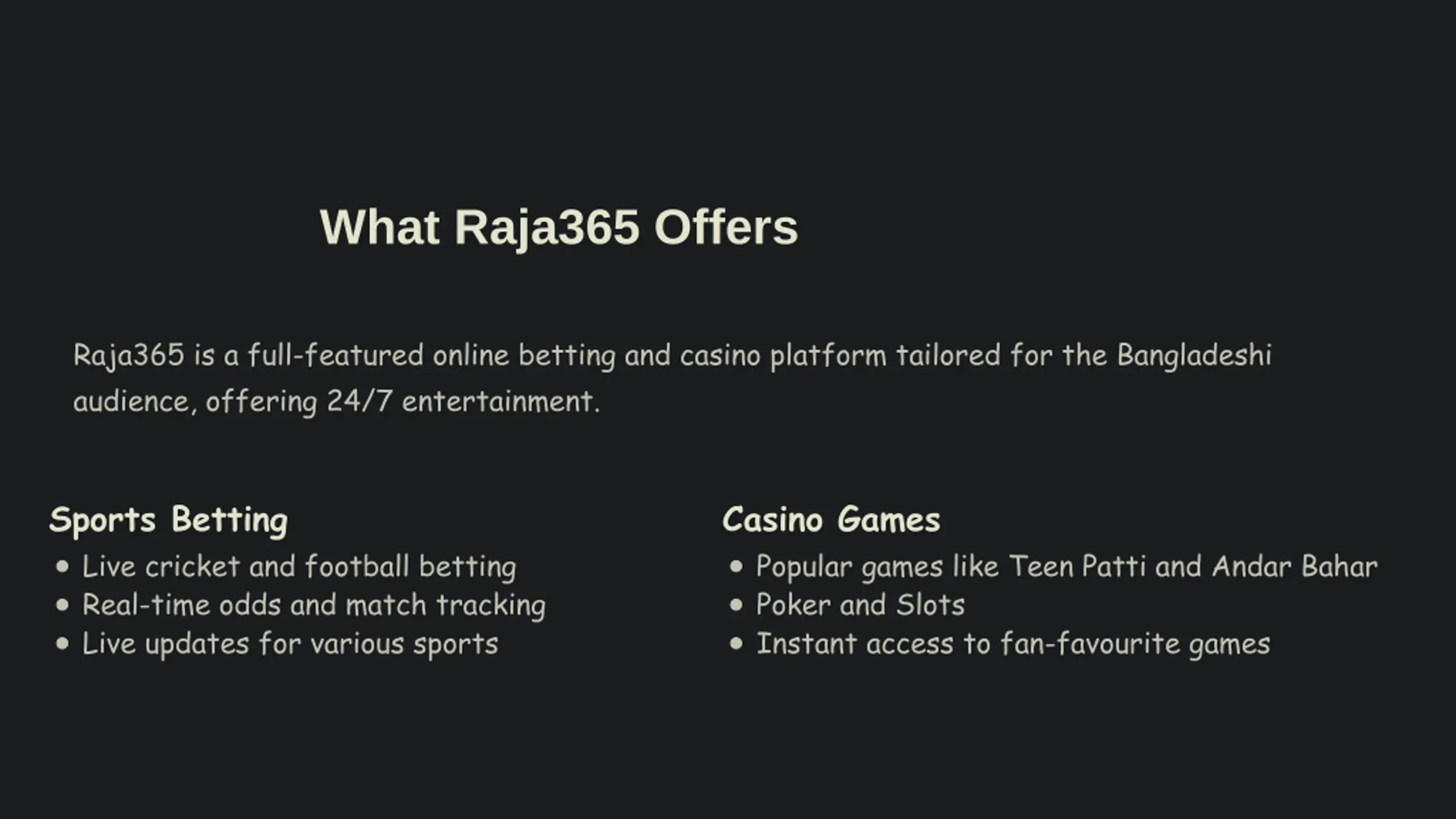Click bullet dot before 'Real-time odds'

coord(63,605)
